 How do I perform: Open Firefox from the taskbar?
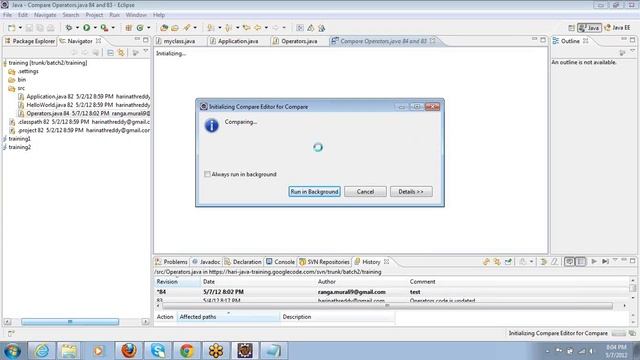coord(129,351)
